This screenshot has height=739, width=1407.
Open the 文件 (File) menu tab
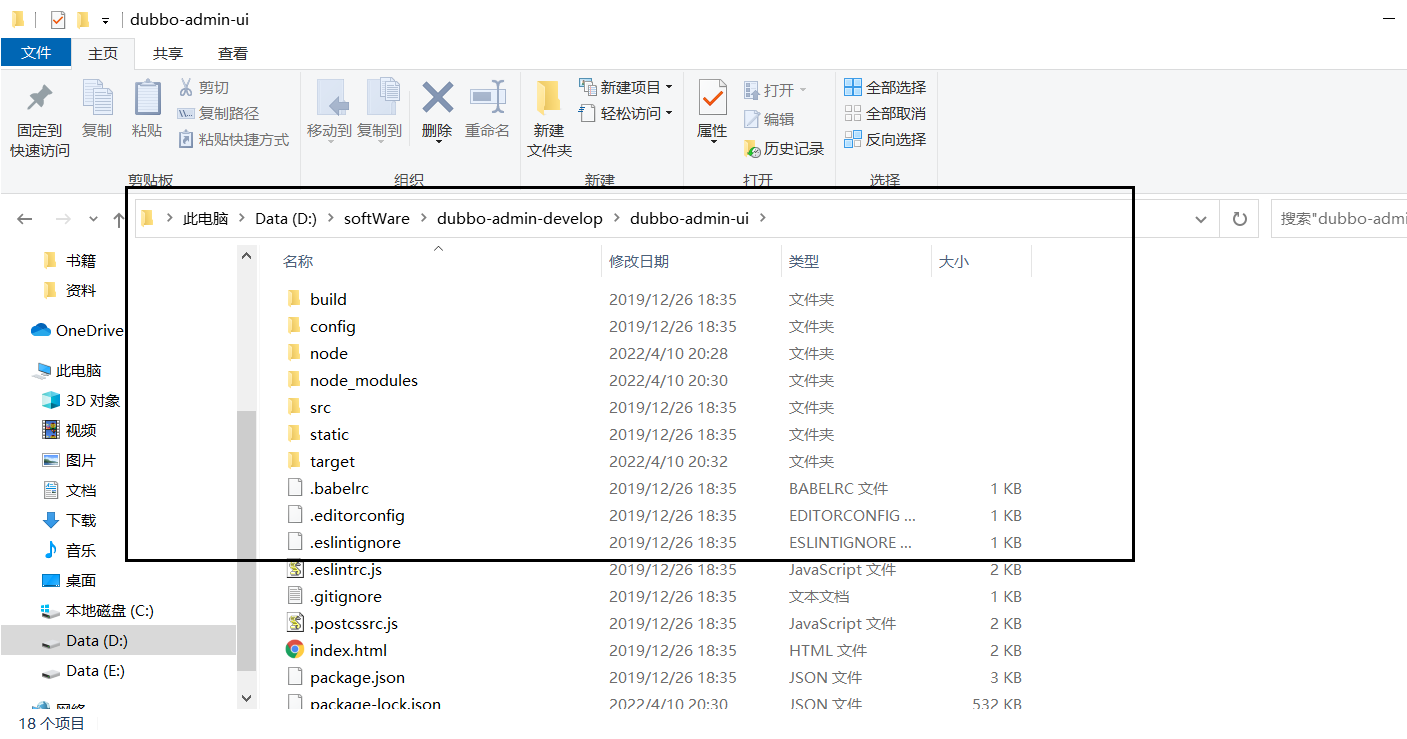[x=36, y=53]
